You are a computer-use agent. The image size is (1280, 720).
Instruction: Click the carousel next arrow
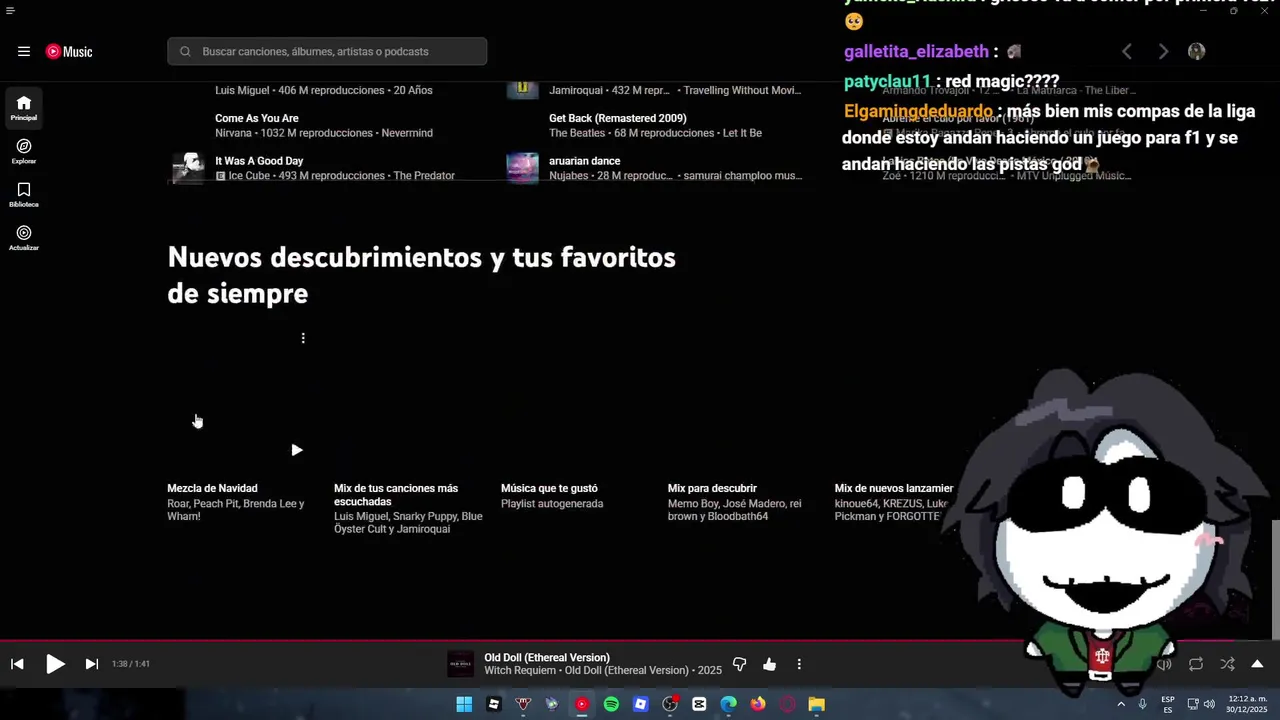tap(1163, 51)
